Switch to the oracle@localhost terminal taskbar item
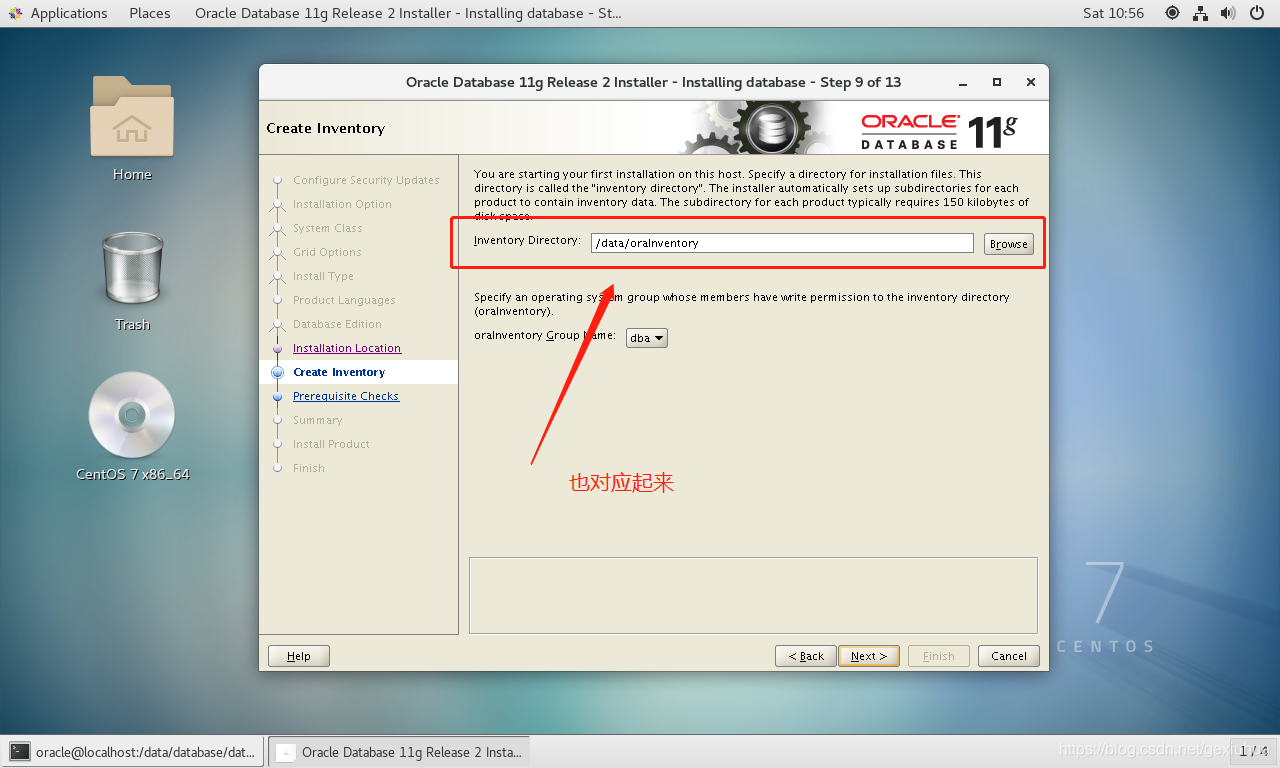The height and width of the screenshot is (768, 1280). (x=134, y=751)
